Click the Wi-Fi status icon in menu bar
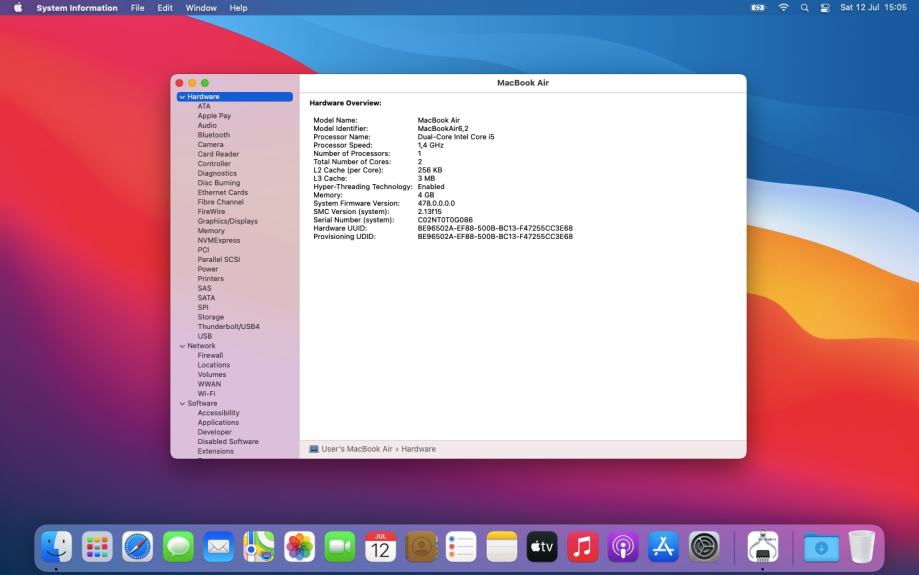The height and width of the screenshot is (575, 919). 783,8
